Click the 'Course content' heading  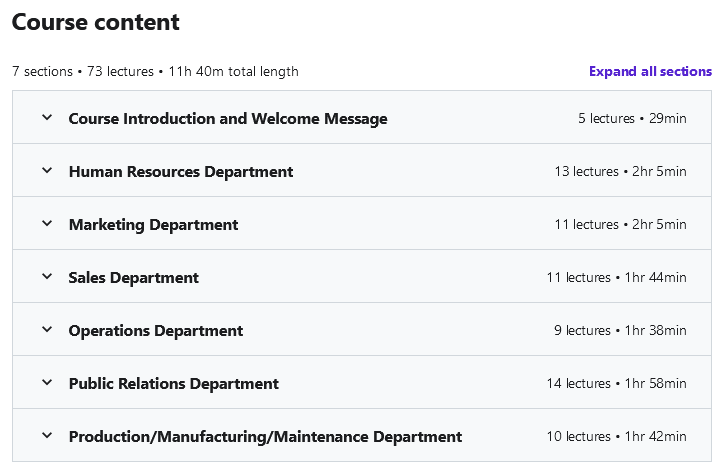pyautogui.click(x=96, y=22)
